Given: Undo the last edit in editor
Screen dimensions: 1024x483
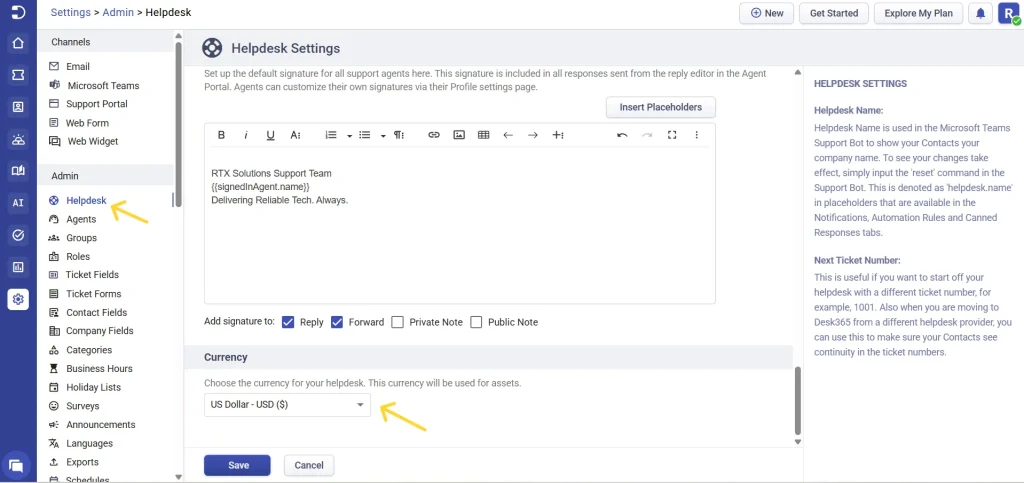Looking at the screenshot, I should pyautogui.click(x=622, y=135).
